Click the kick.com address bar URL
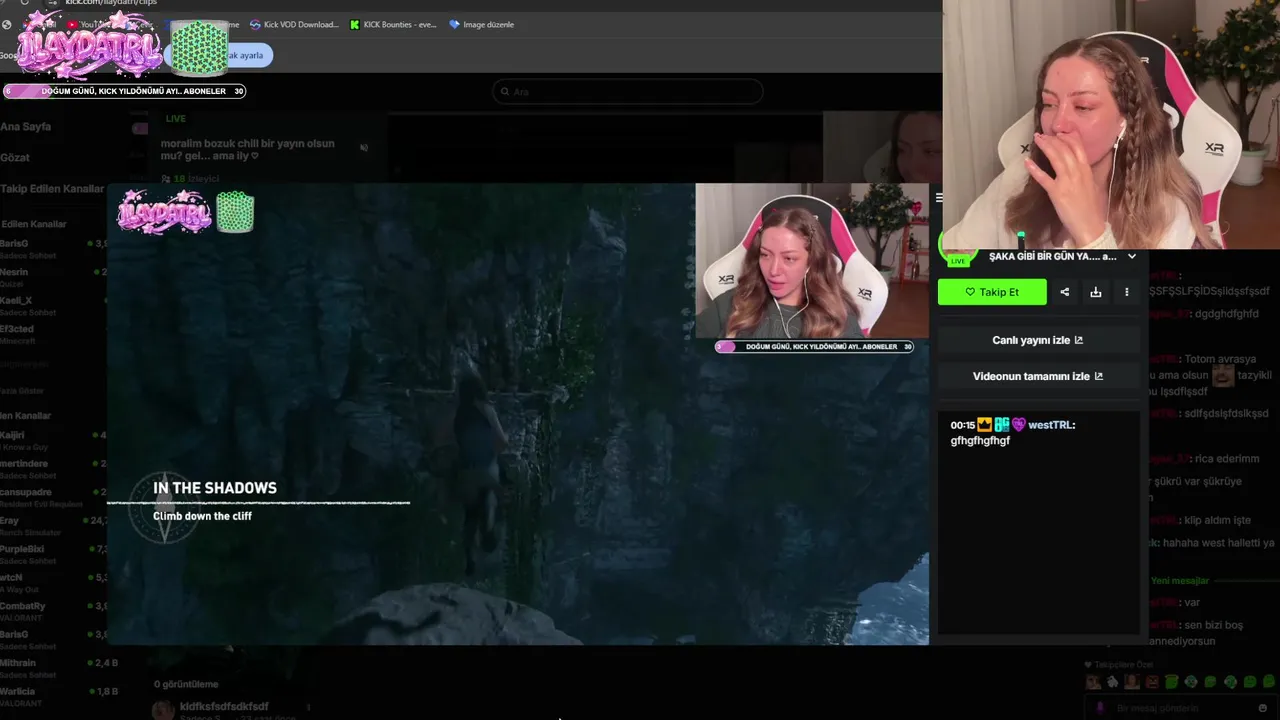The width and height of the screenshot is (1280, 720). pyautogui.click(x=110, y=3)
